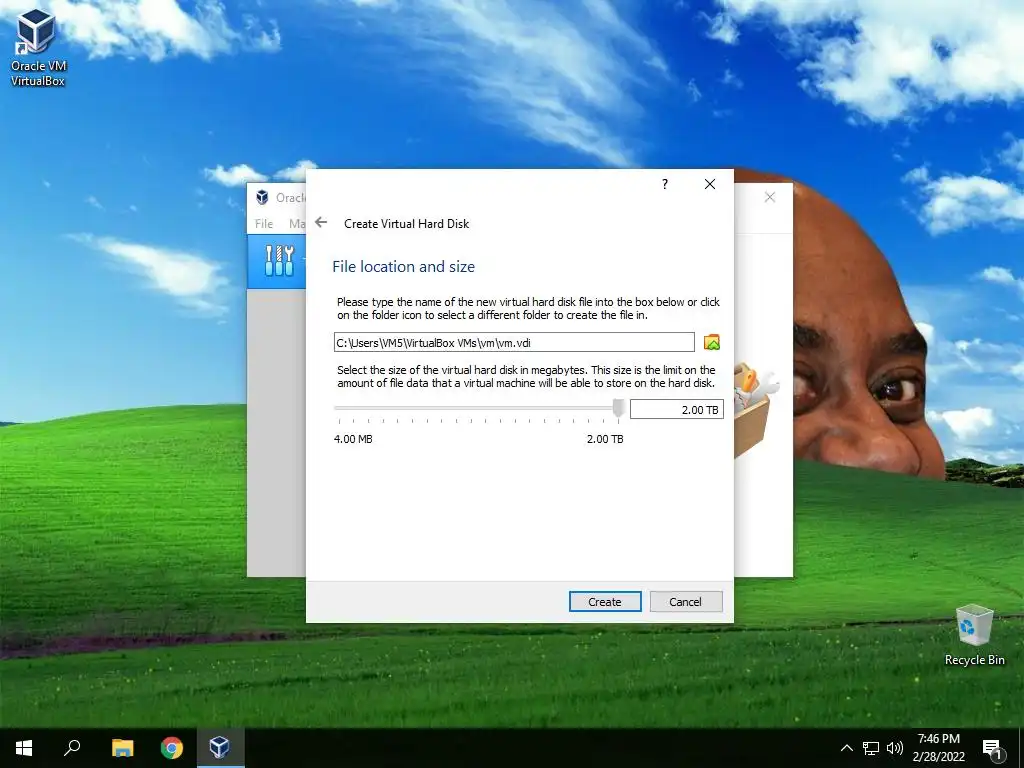Click the disk size slider handle
This screenshot has height=768, width=1024.
(618, 408)
